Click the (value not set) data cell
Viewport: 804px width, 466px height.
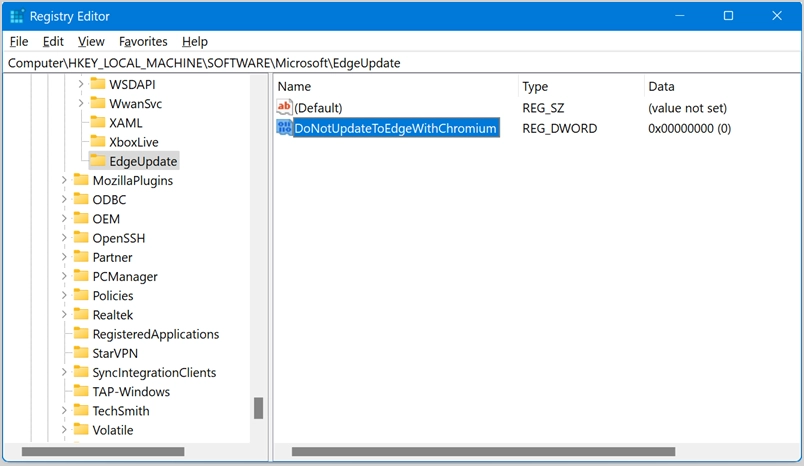[x=687, y=108]
